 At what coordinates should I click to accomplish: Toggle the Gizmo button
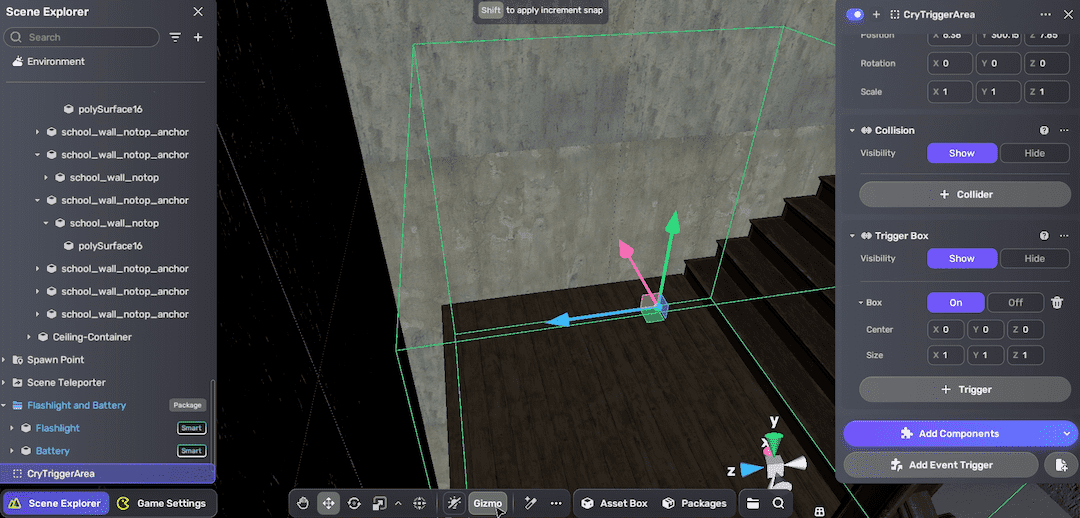point(488,504)
